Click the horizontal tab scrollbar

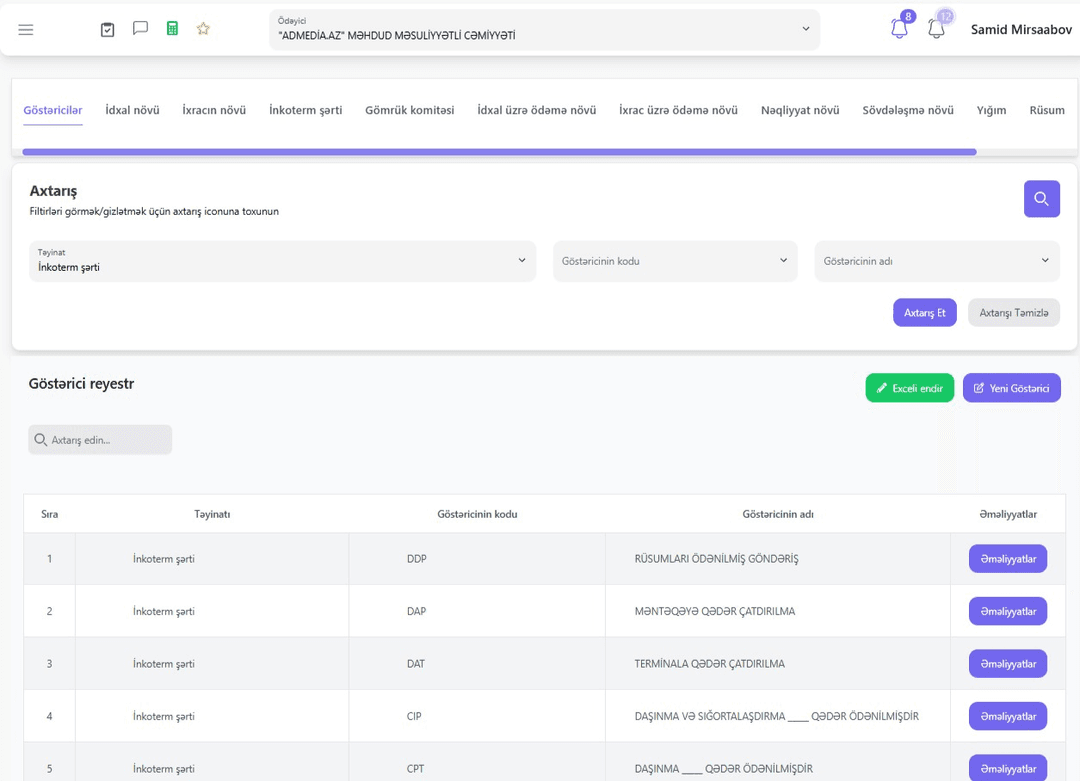coord(499,152)
